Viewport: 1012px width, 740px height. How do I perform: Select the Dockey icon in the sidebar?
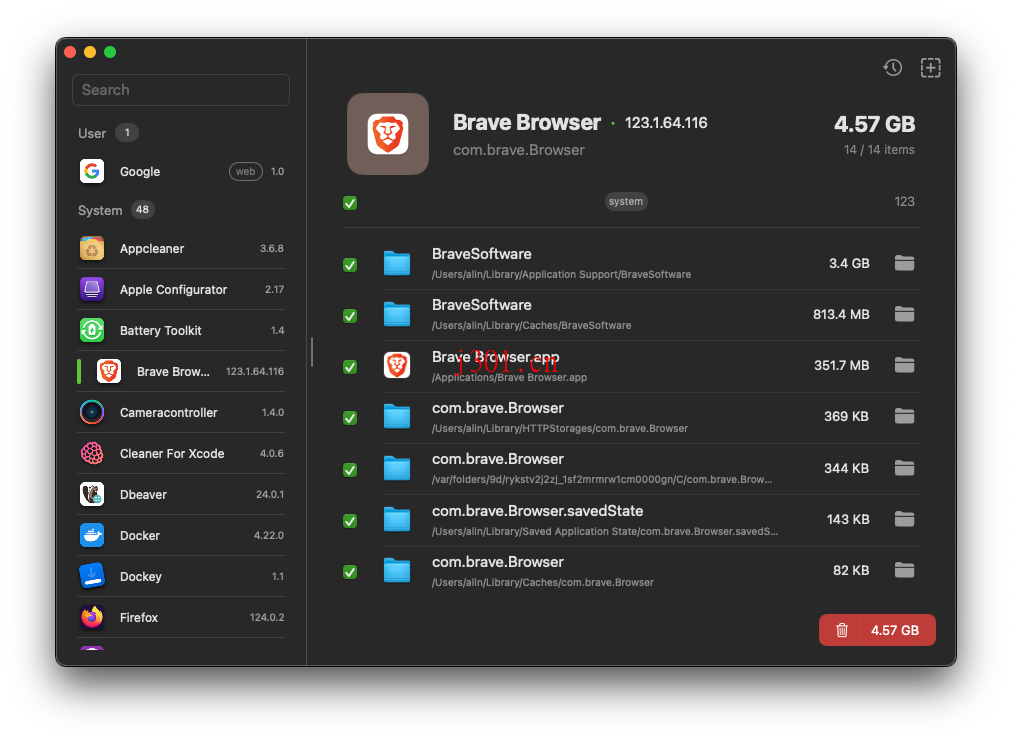[91, 576]
